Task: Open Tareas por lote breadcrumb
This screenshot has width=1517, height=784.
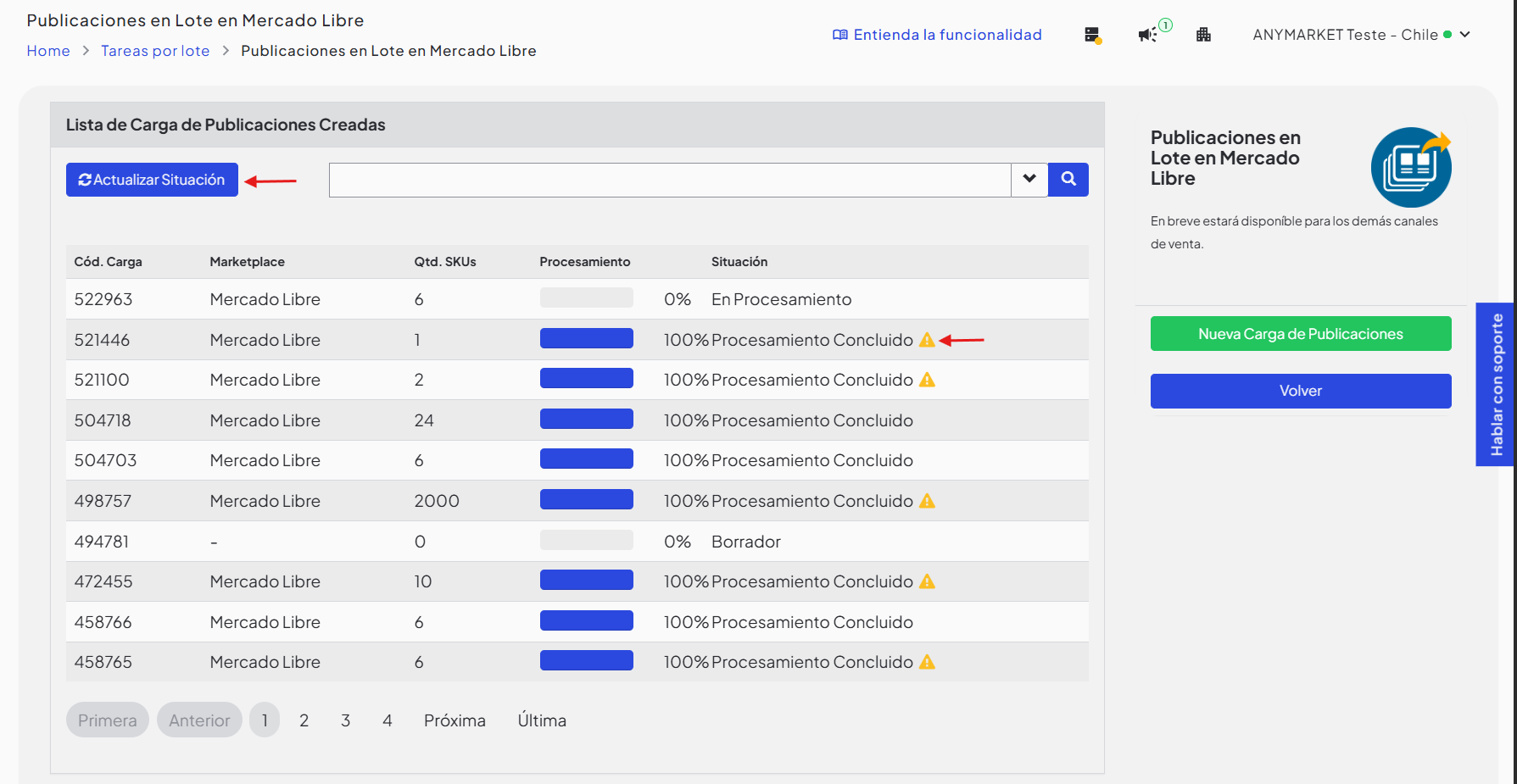Action: point(155,51)
